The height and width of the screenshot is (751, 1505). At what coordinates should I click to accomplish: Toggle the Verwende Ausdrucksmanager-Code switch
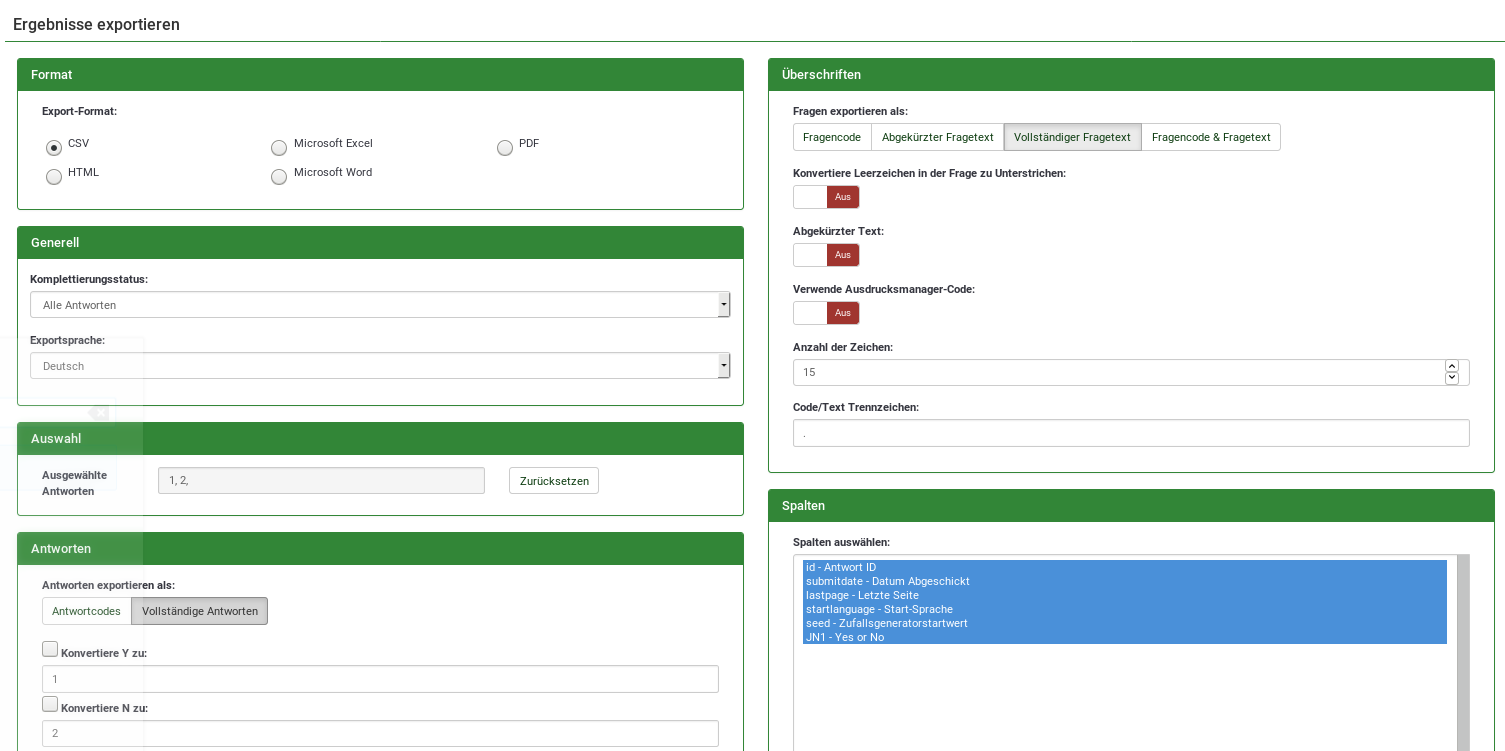[x=826, y=313]
